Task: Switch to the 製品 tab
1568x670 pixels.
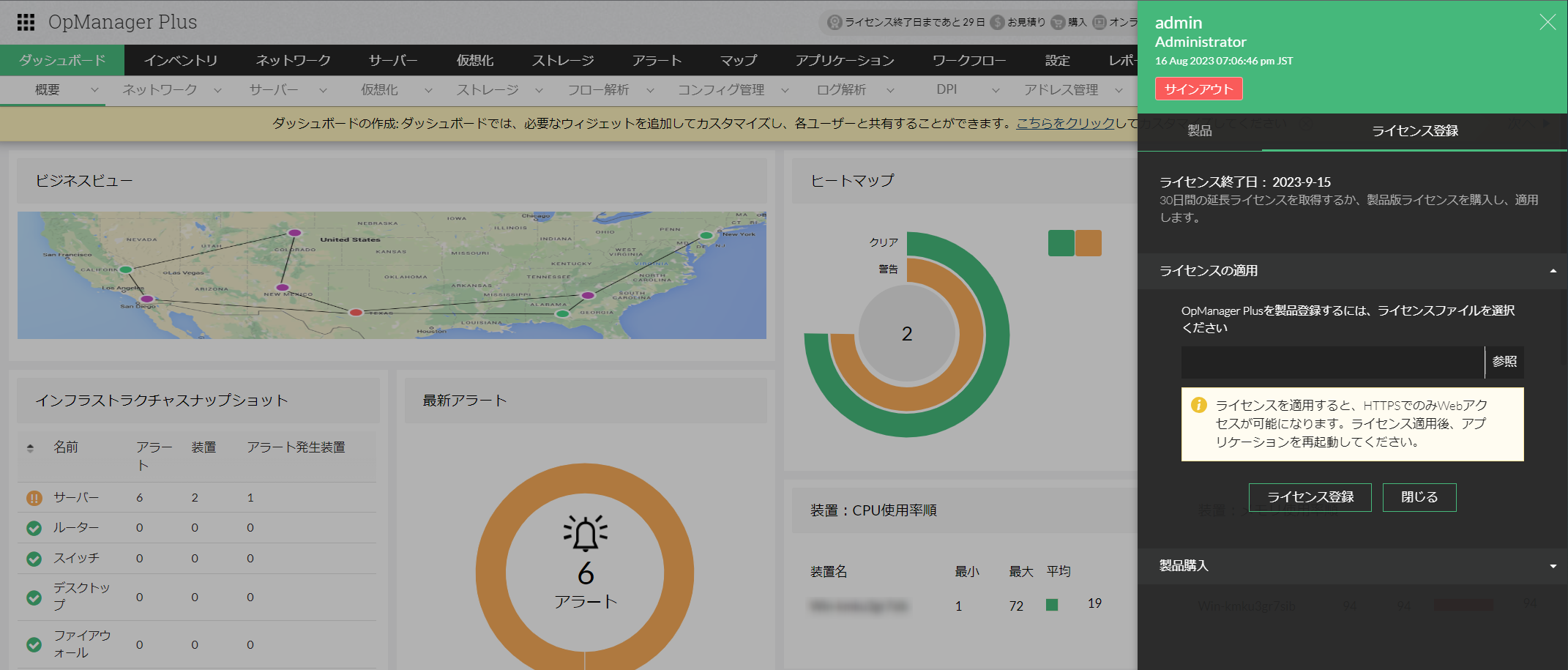Action: [1199, 131]
